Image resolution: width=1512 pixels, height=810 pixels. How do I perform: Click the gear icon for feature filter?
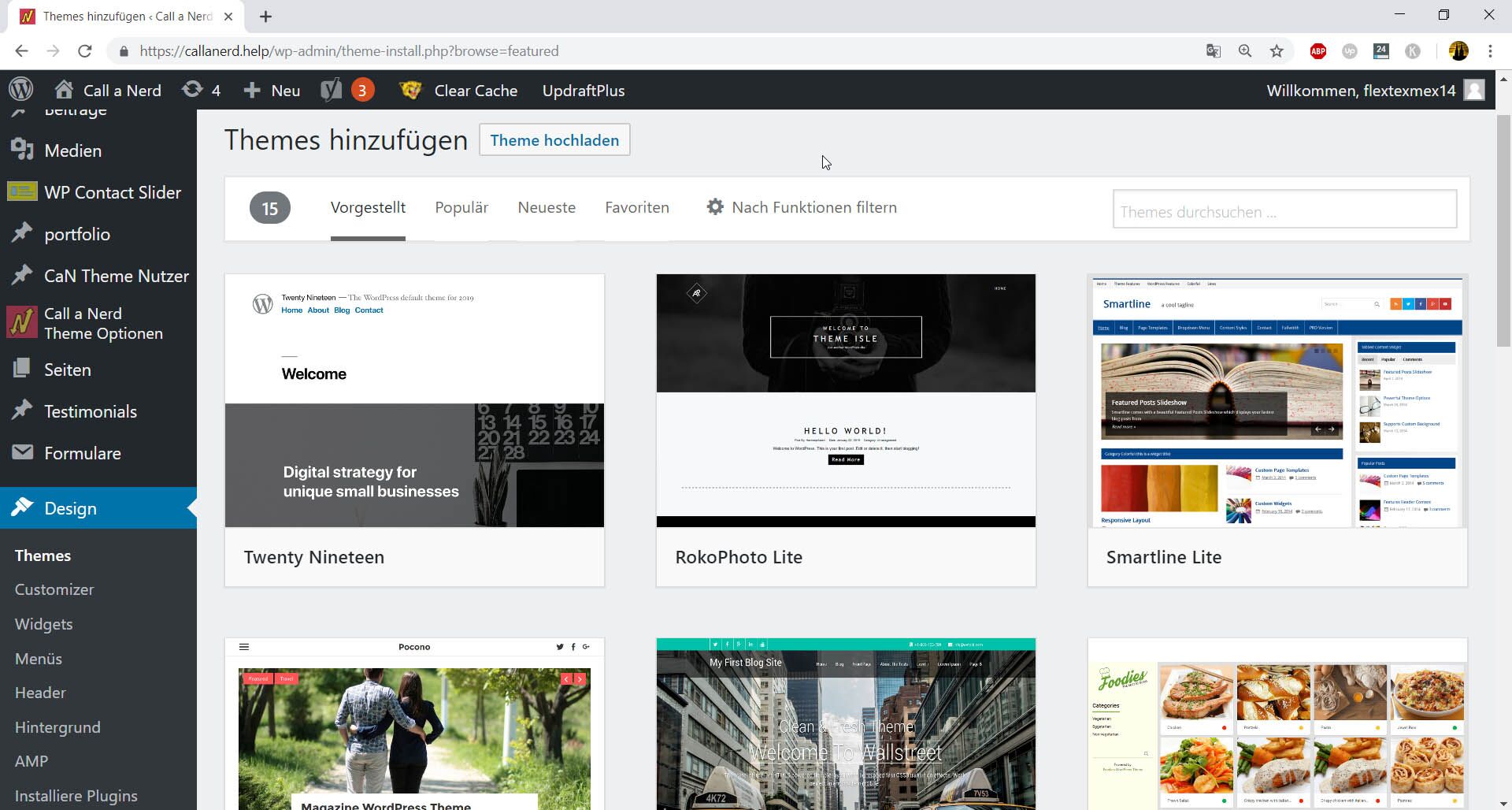[x=715, y=207]
